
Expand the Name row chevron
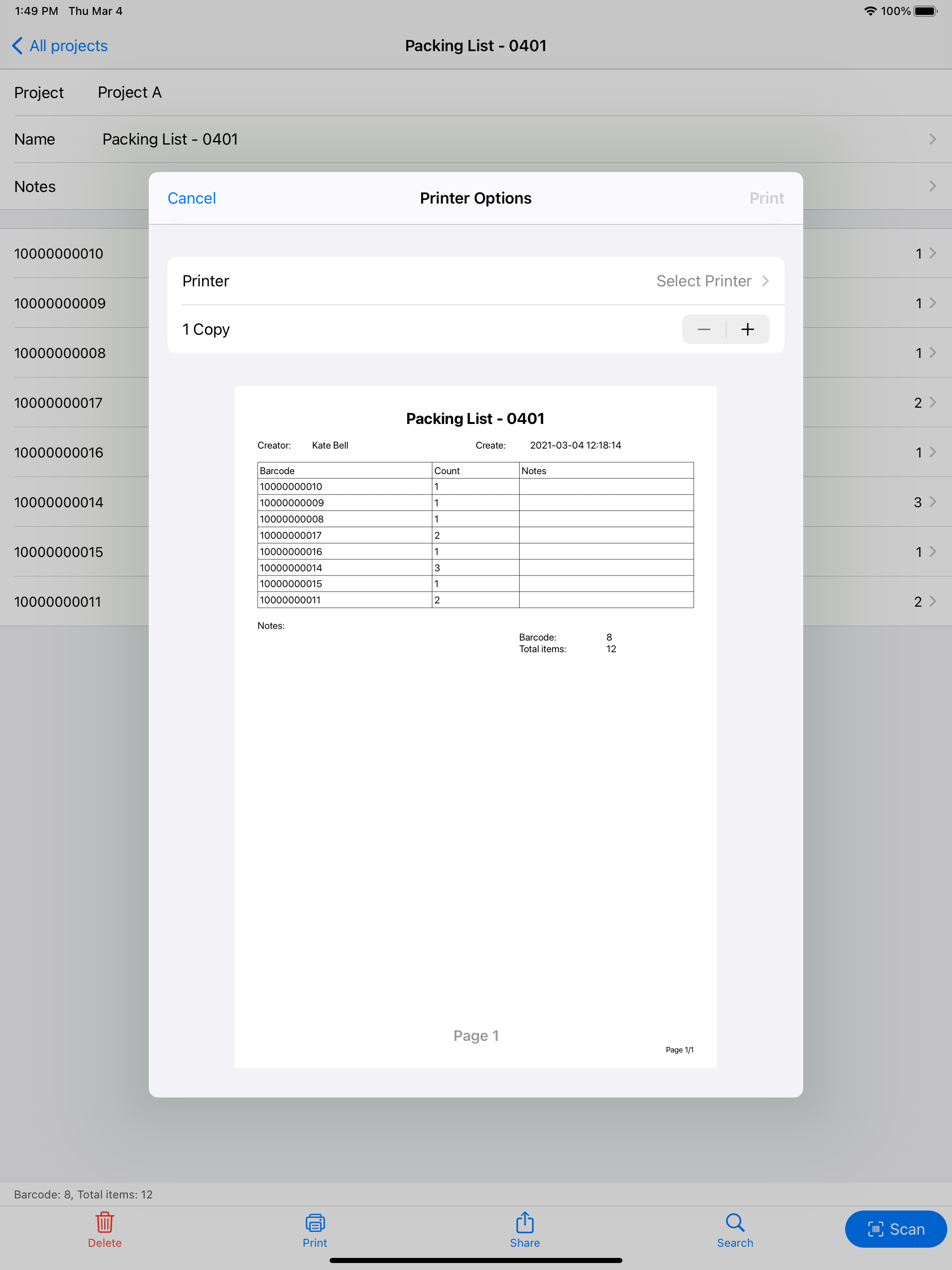pyautogui.click(x=932, y=139)
